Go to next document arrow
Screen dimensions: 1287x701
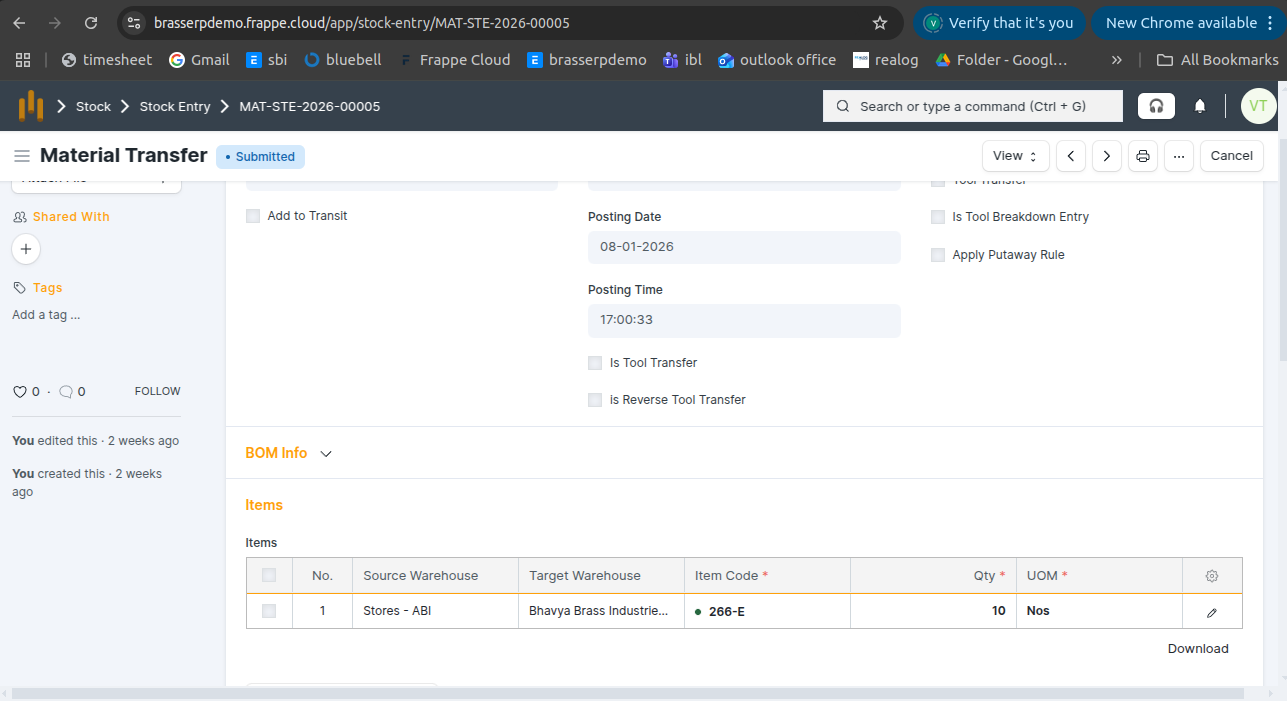pos(1106,156)
